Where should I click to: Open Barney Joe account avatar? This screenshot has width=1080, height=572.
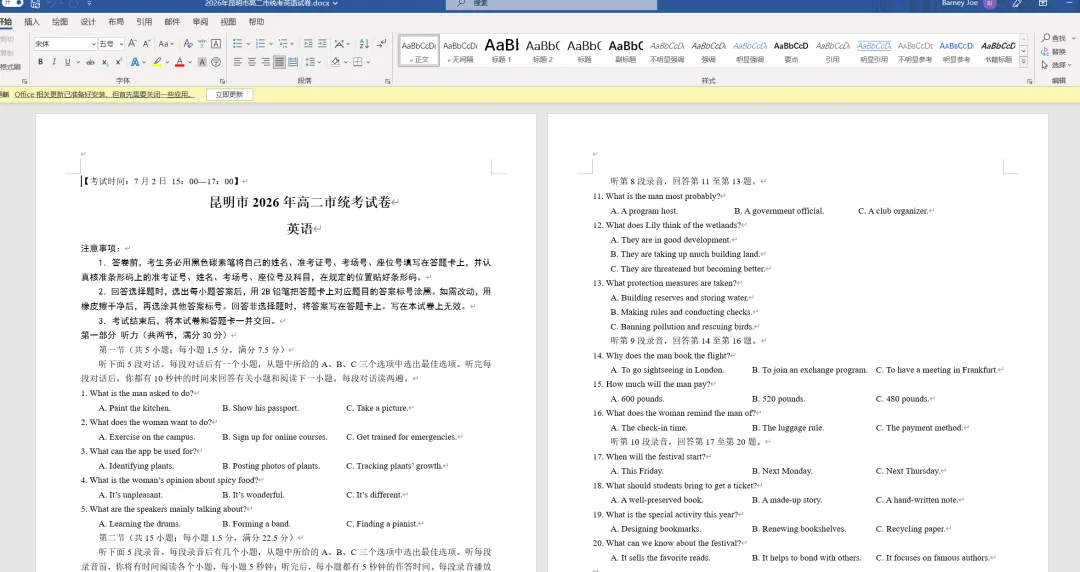tap(990, 3)
